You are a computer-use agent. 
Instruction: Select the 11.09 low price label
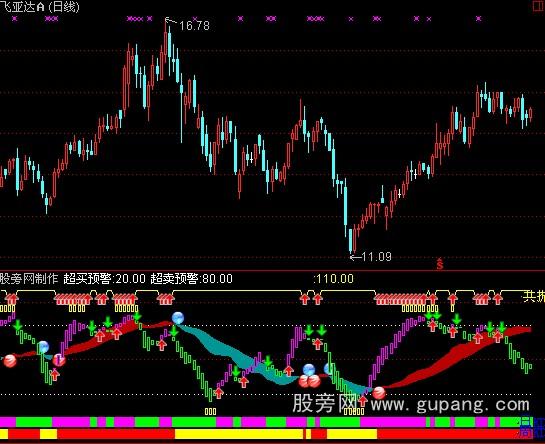click(x=376, y=257)
